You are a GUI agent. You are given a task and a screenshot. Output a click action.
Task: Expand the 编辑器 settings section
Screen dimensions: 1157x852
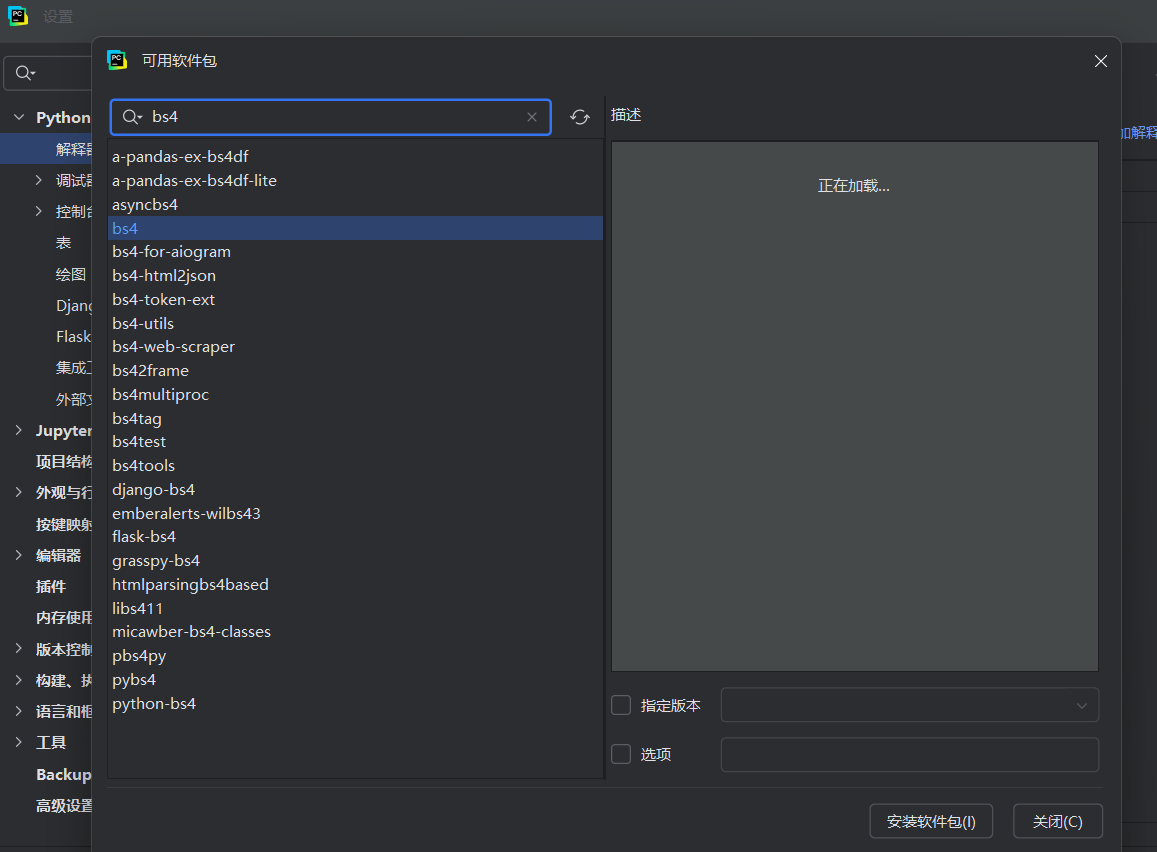click(x=19, y=555)
